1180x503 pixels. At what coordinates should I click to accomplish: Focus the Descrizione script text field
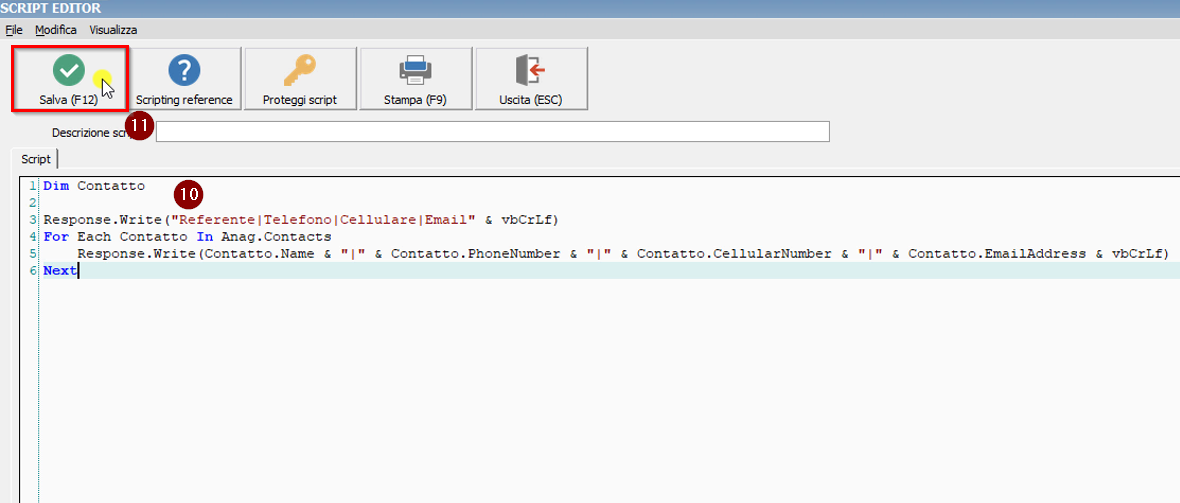[x=492, y=132]
